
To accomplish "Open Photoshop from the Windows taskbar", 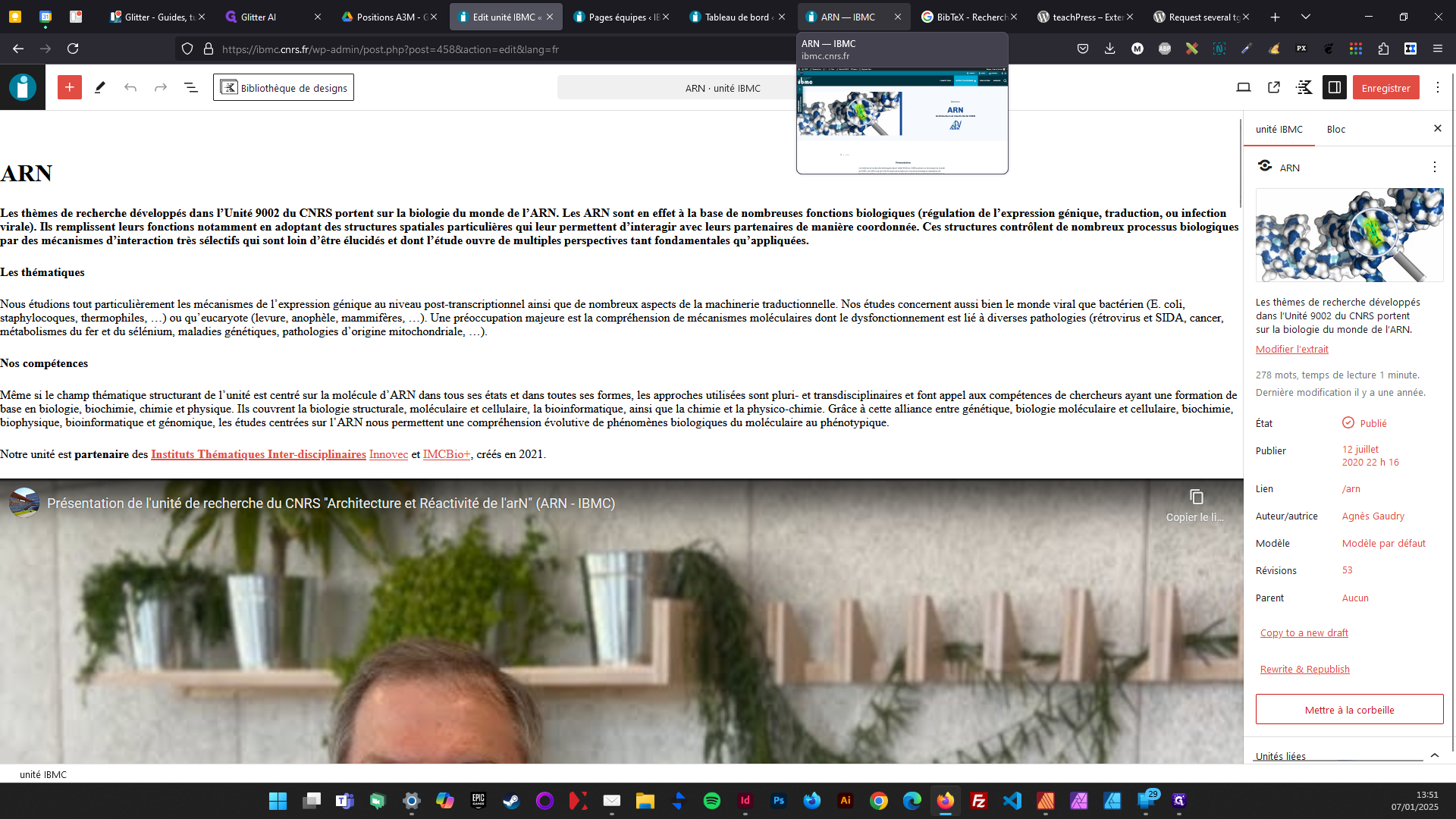I will [x=778, y=801].
